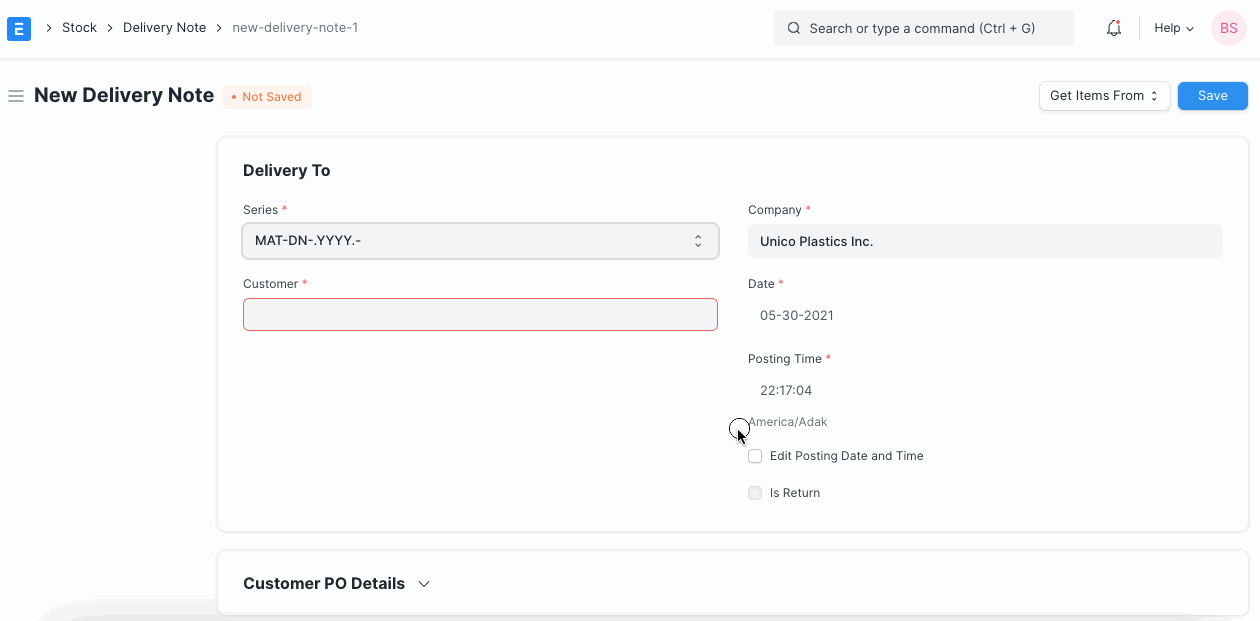Click the BS user avatar

pyautogui.click(x=1228, y=29)
